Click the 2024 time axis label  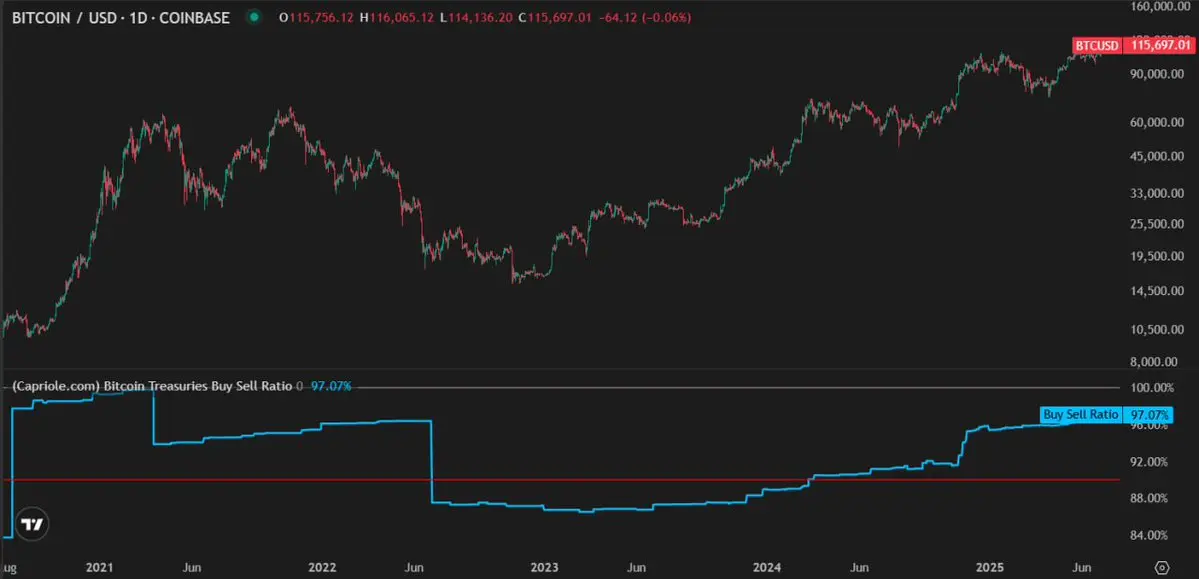(x=767, y=568)
